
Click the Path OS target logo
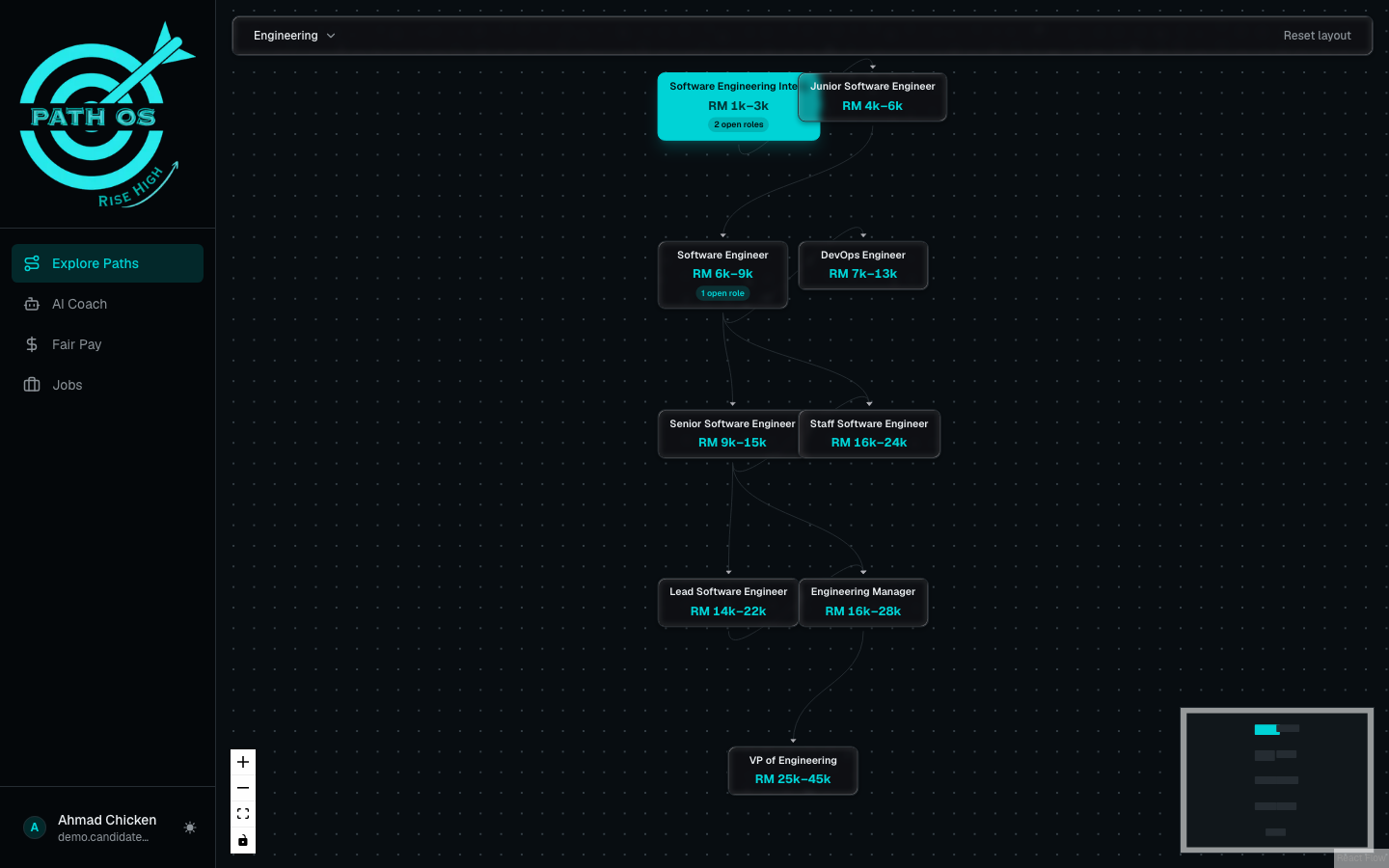107,114
